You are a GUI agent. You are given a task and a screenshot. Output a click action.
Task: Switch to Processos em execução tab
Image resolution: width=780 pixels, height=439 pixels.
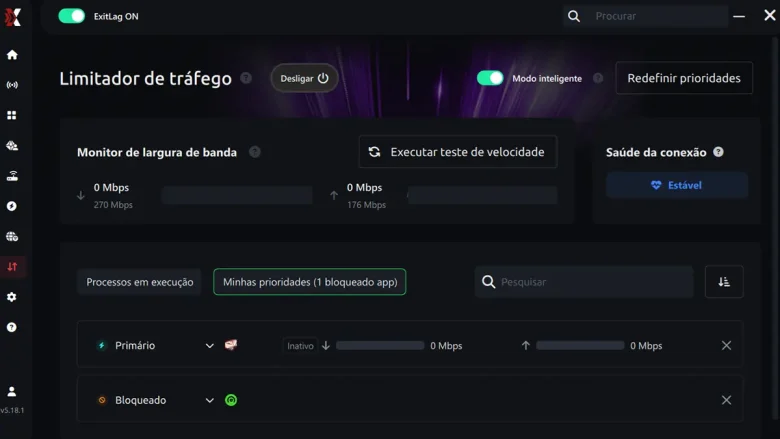(140, 282)
